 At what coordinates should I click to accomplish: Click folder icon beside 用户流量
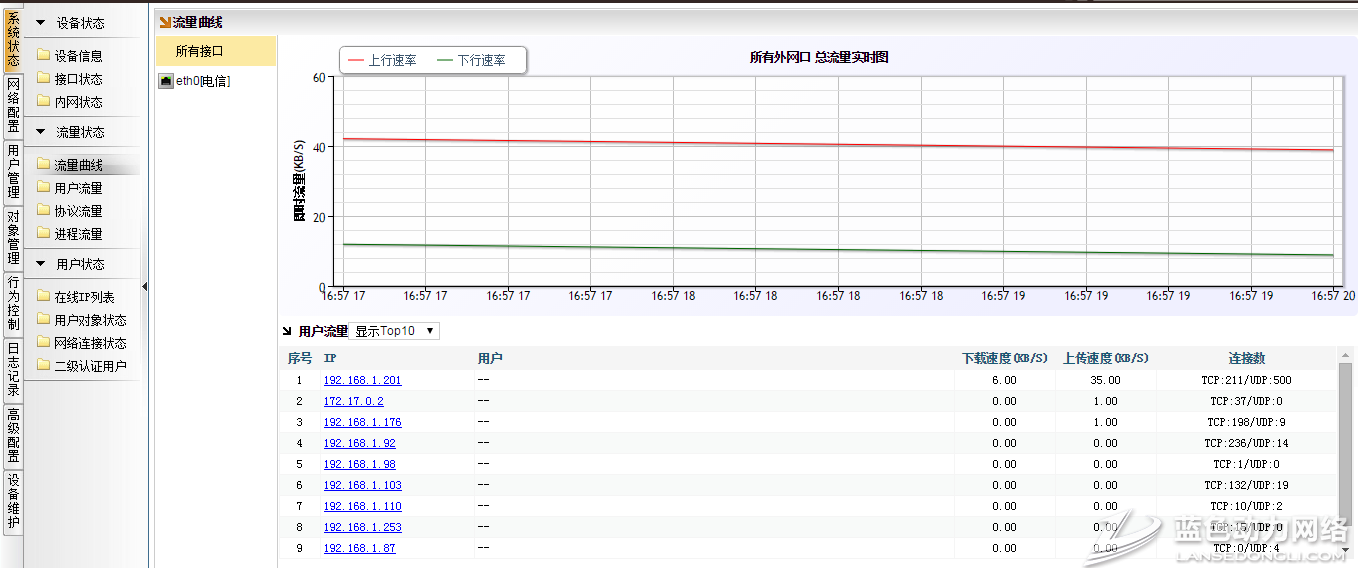tap(43, 188)
